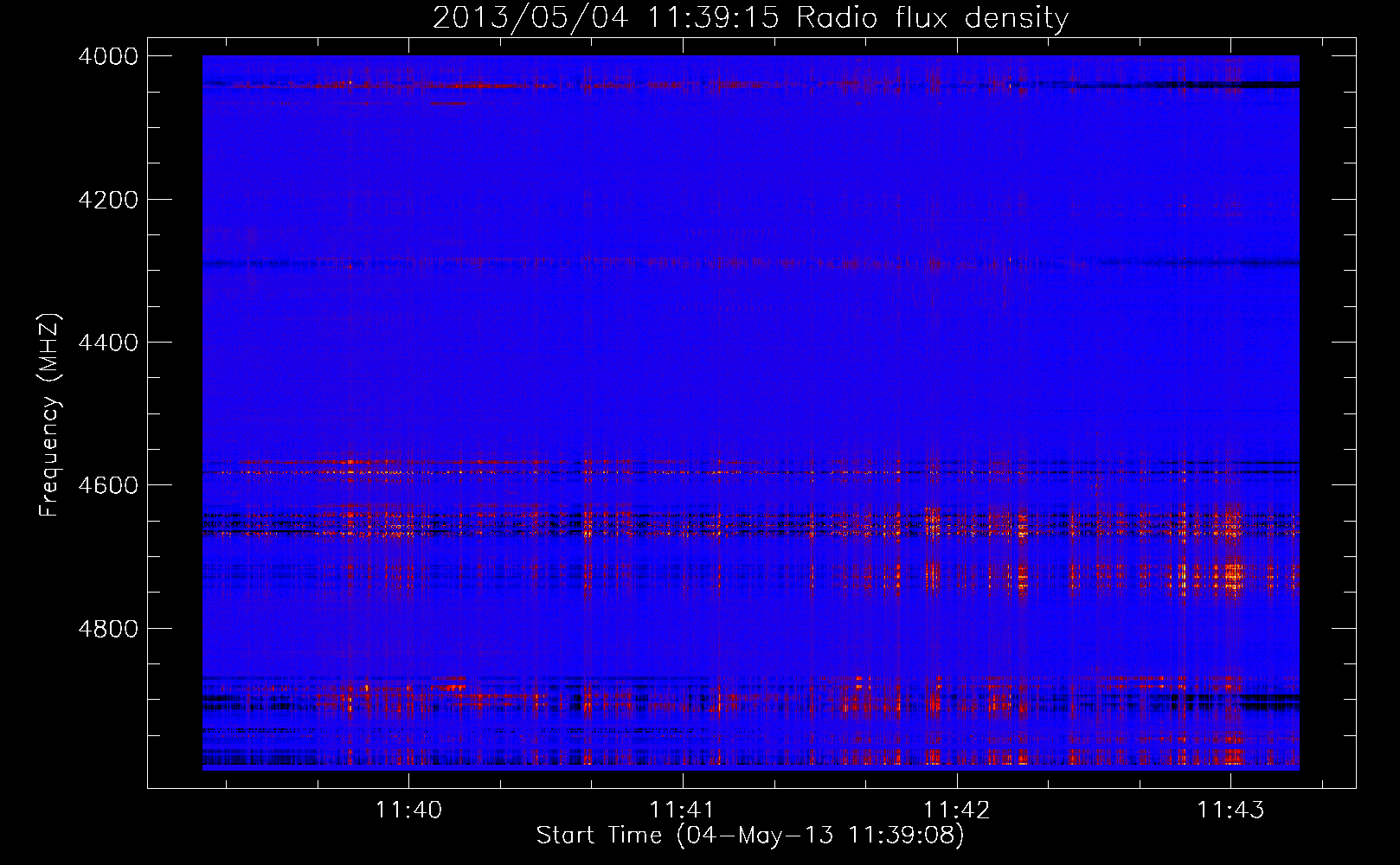1400x865 pixels.
Task: Click the 4600 frequency tick label
Action: pyautogui.click(x=108, y=485)
